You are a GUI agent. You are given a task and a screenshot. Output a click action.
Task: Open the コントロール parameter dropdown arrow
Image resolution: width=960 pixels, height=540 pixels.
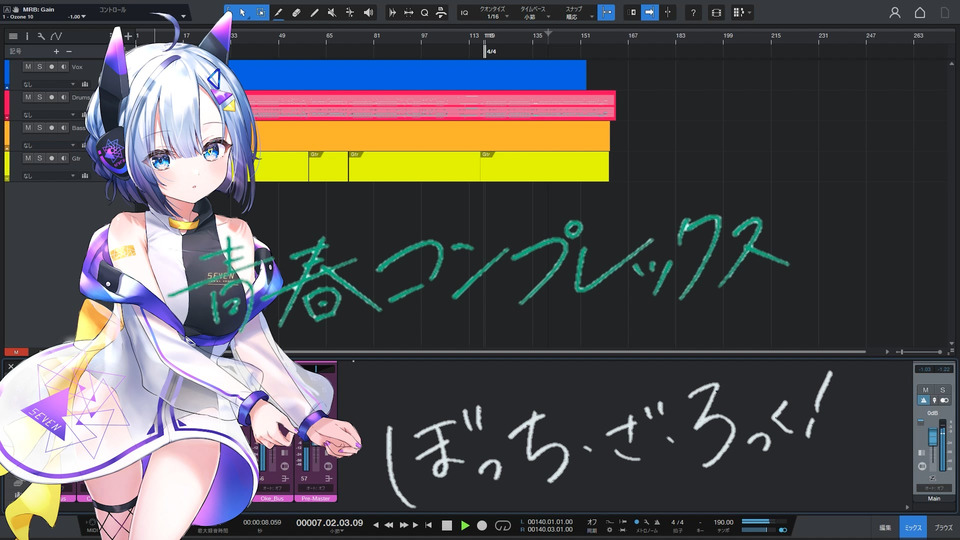(x=183, y=17)
